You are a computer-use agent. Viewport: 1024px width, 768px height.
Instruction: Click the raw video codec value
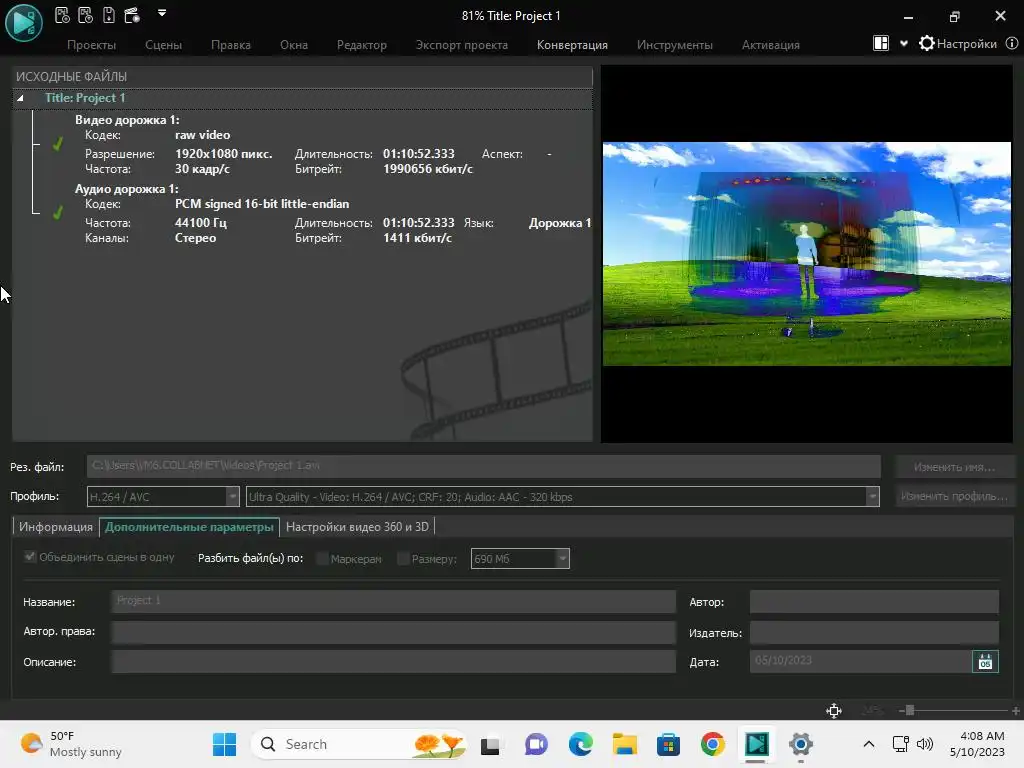coord(202,135)
